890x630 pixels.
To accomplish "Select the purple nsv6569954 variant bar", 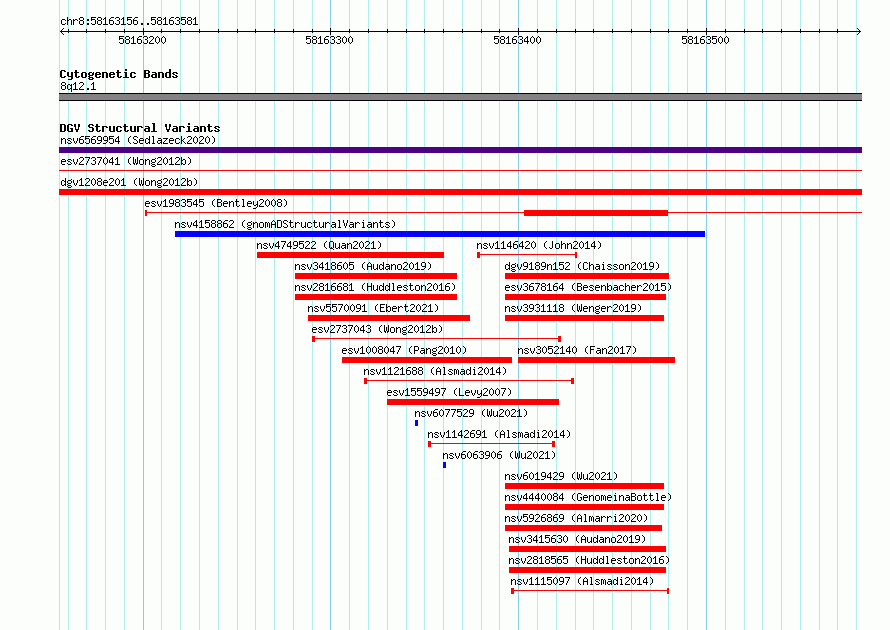I will click(460, 150).
